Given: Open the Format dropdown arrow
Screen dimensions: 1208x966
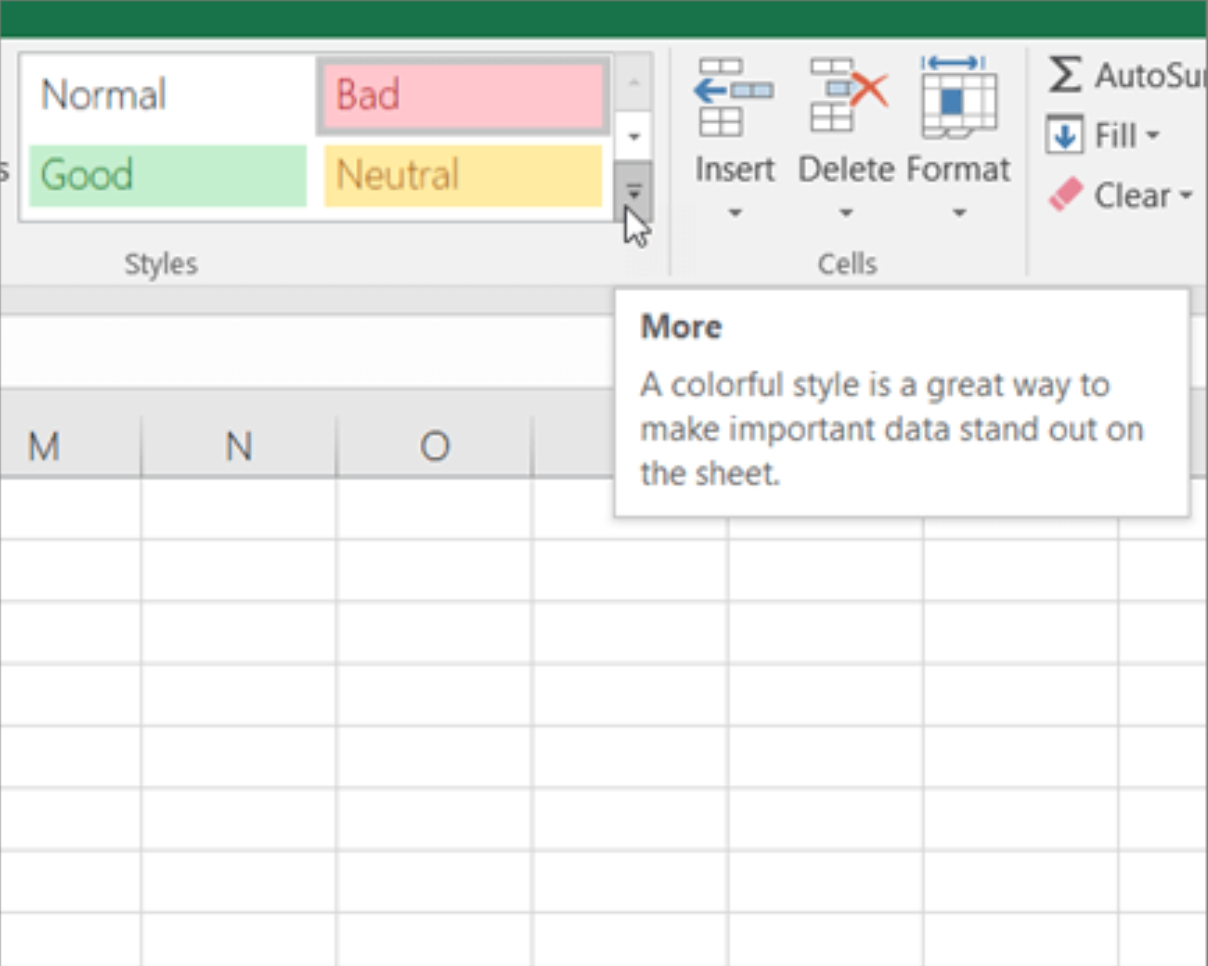Looking at the screenshot, I should 957,213.
